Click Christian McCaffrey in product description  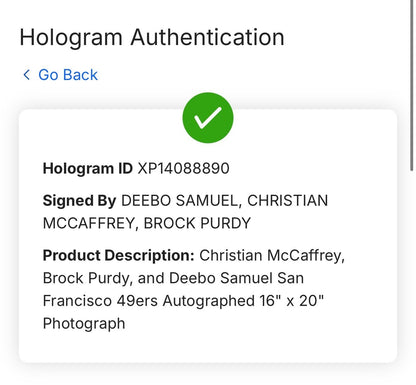coord(272,256)
